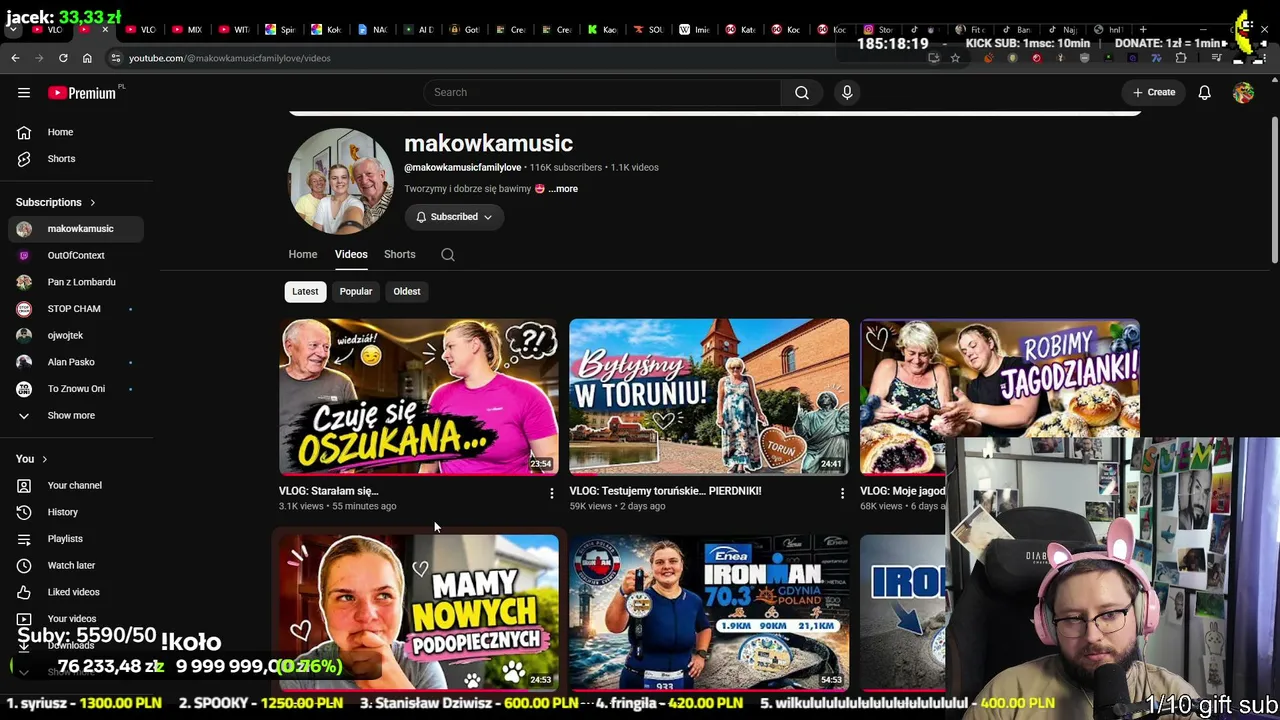This screenshot has height=720, width=1280.
Task: Open the OutOfContext subscription
Action: tap(76, 256)
